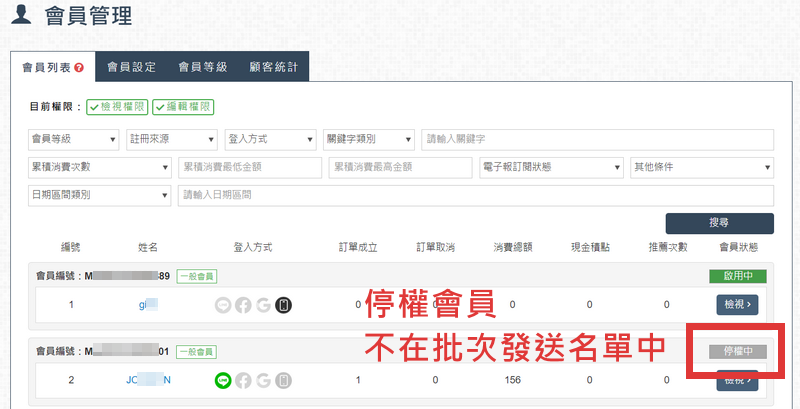Viewport: 800px width, 409px height.
Task: Open the 日期區間類別 dropdown
Action: (x=99, y=195)
